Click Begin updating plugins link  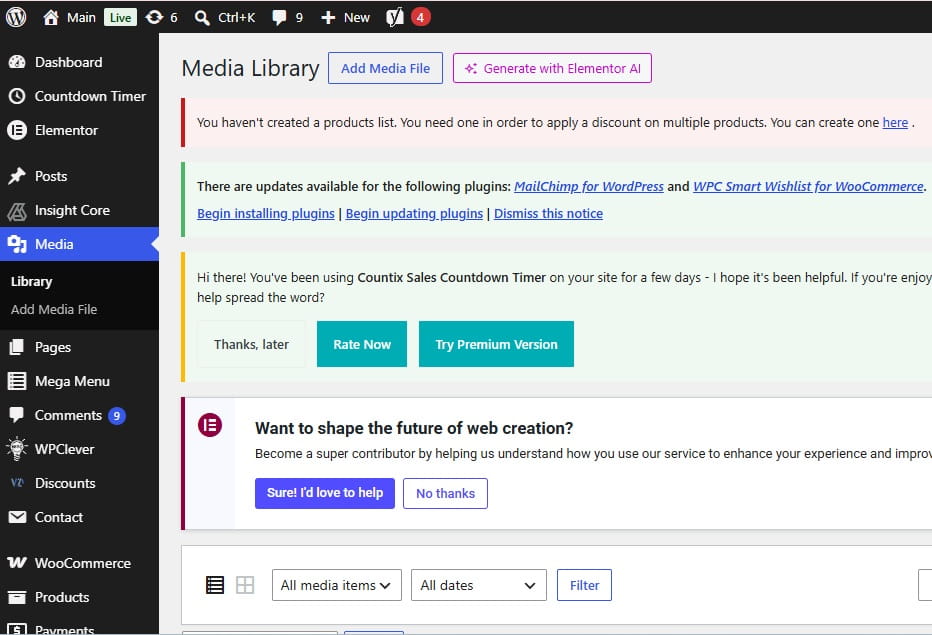pos(414,213)
